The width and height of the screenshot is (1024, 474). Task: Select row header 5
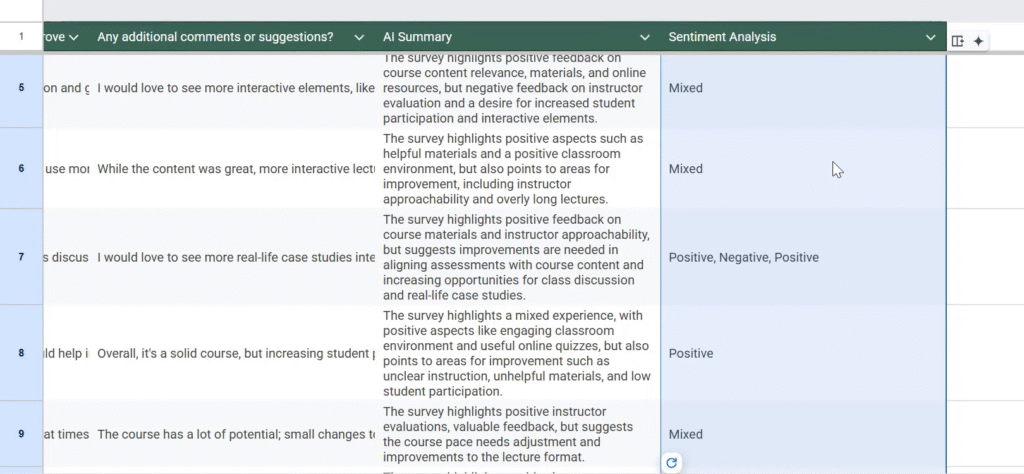22,87
